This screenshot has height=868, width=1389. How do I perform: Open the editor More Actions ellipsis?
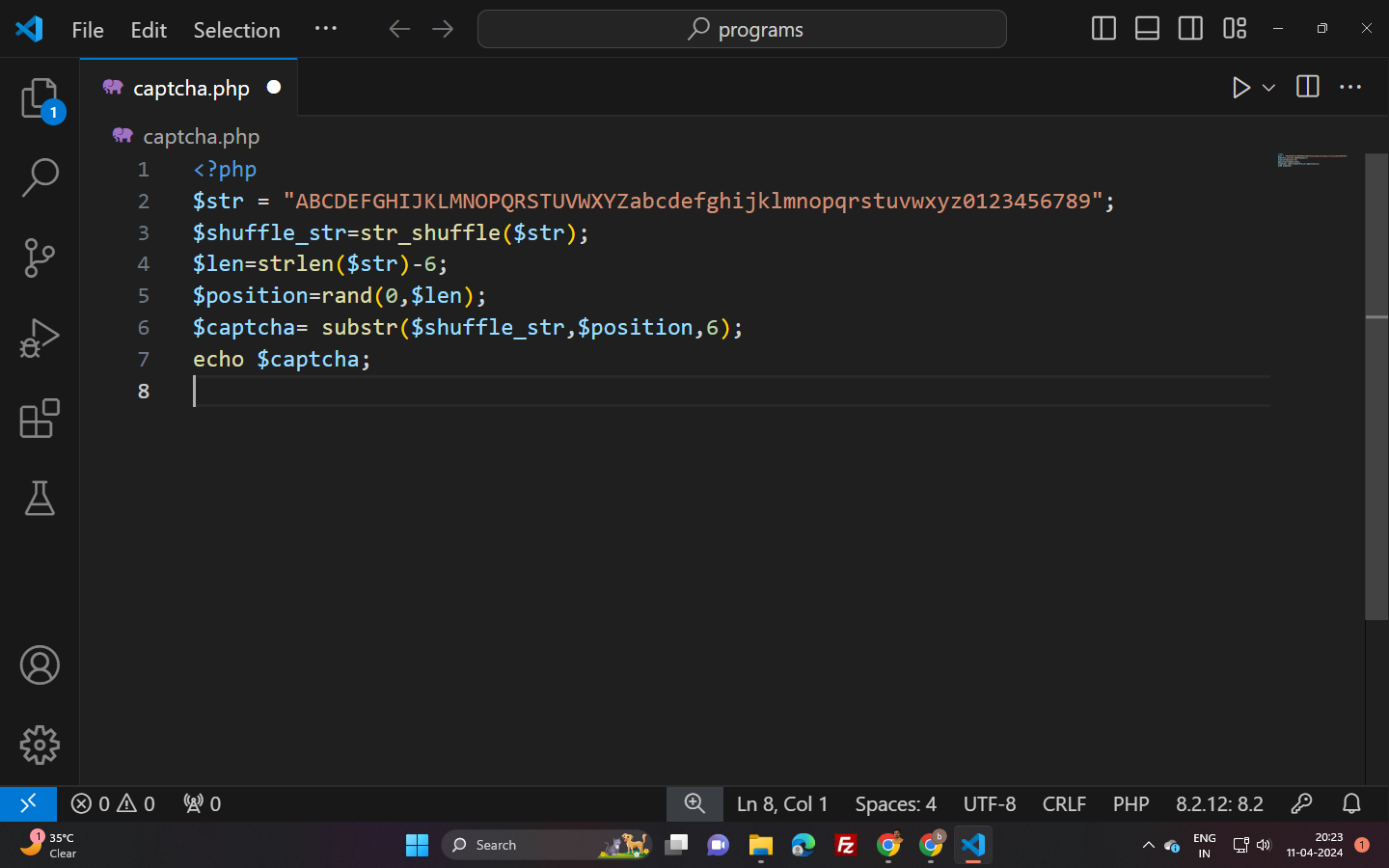[x=1350, y=87]
